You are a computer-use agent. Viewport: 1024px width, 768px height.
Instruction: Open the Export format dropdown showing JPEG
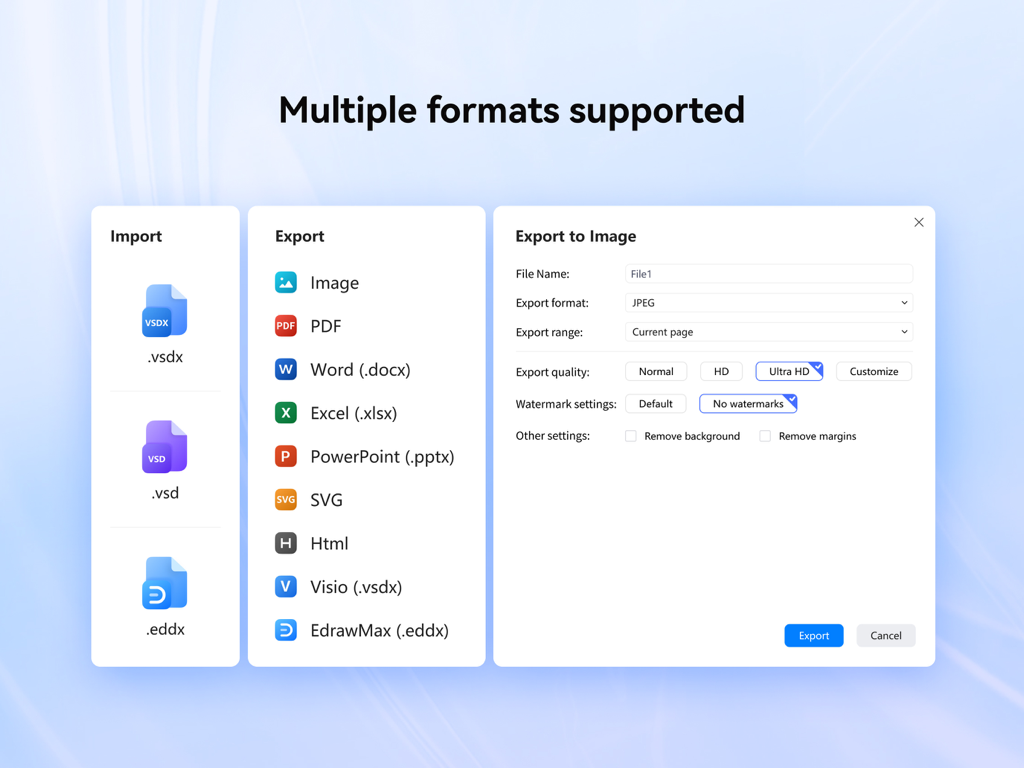point(768,302)
